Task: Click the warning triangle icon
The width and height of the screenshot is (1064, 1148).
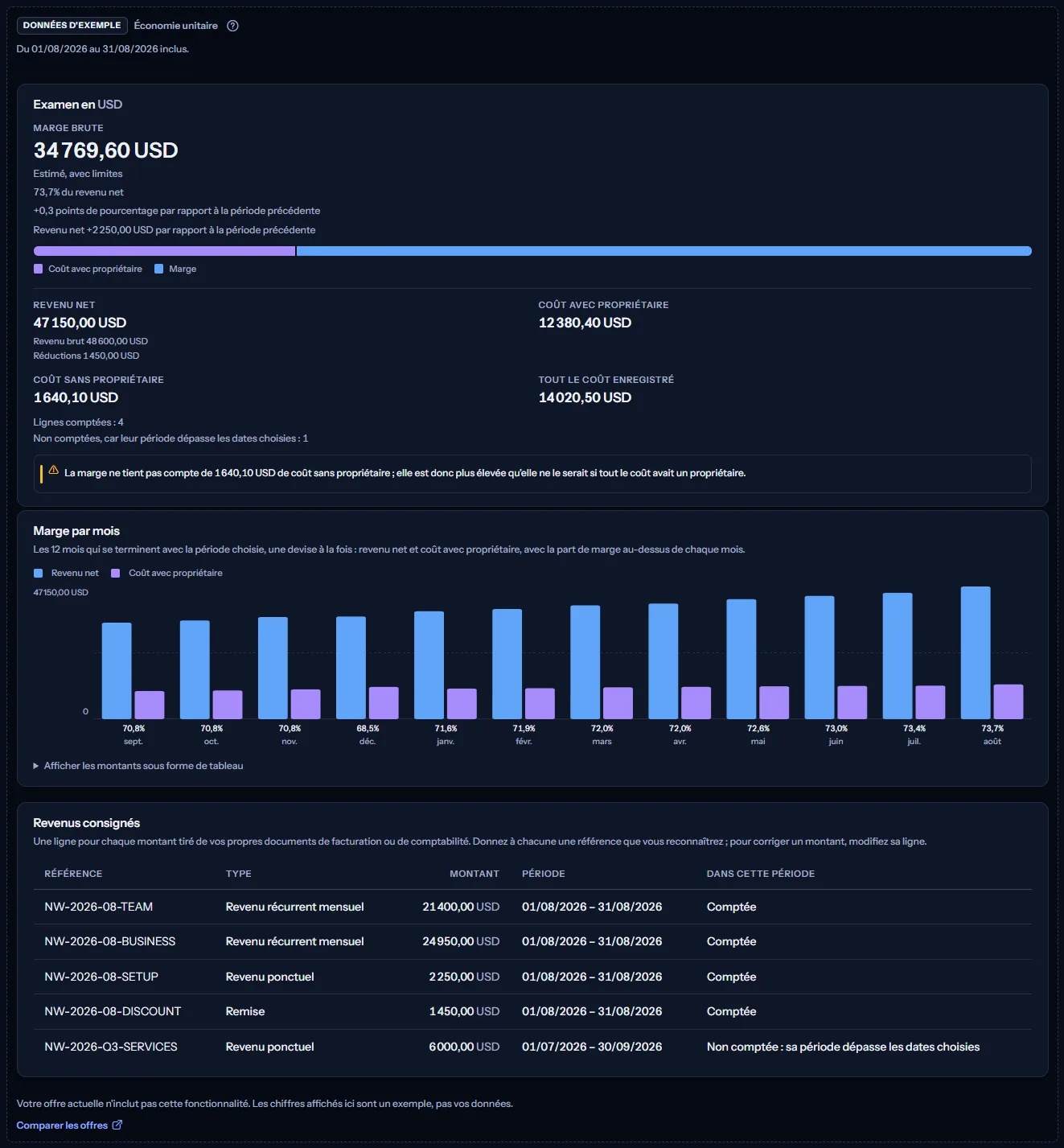Action: coord(53,470)
